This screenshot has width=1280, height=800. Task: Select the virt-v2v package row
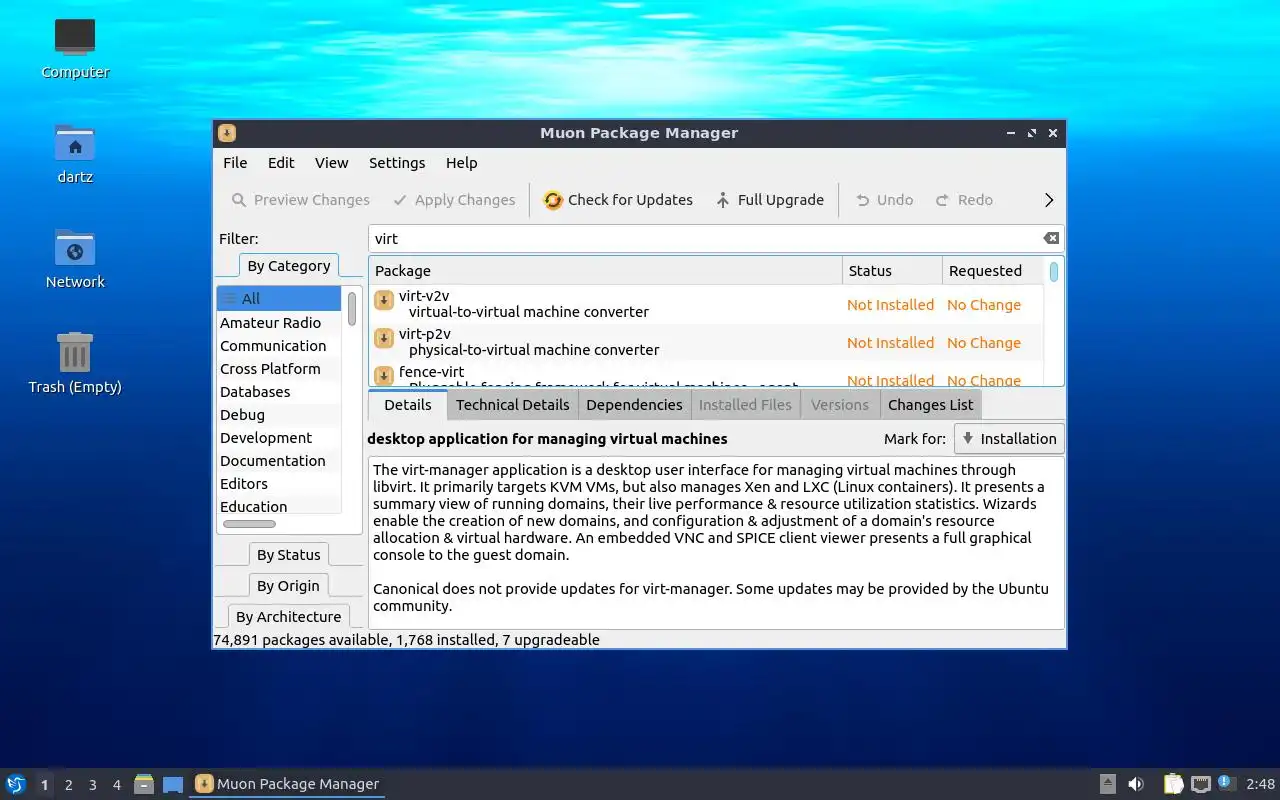point(707,304)
